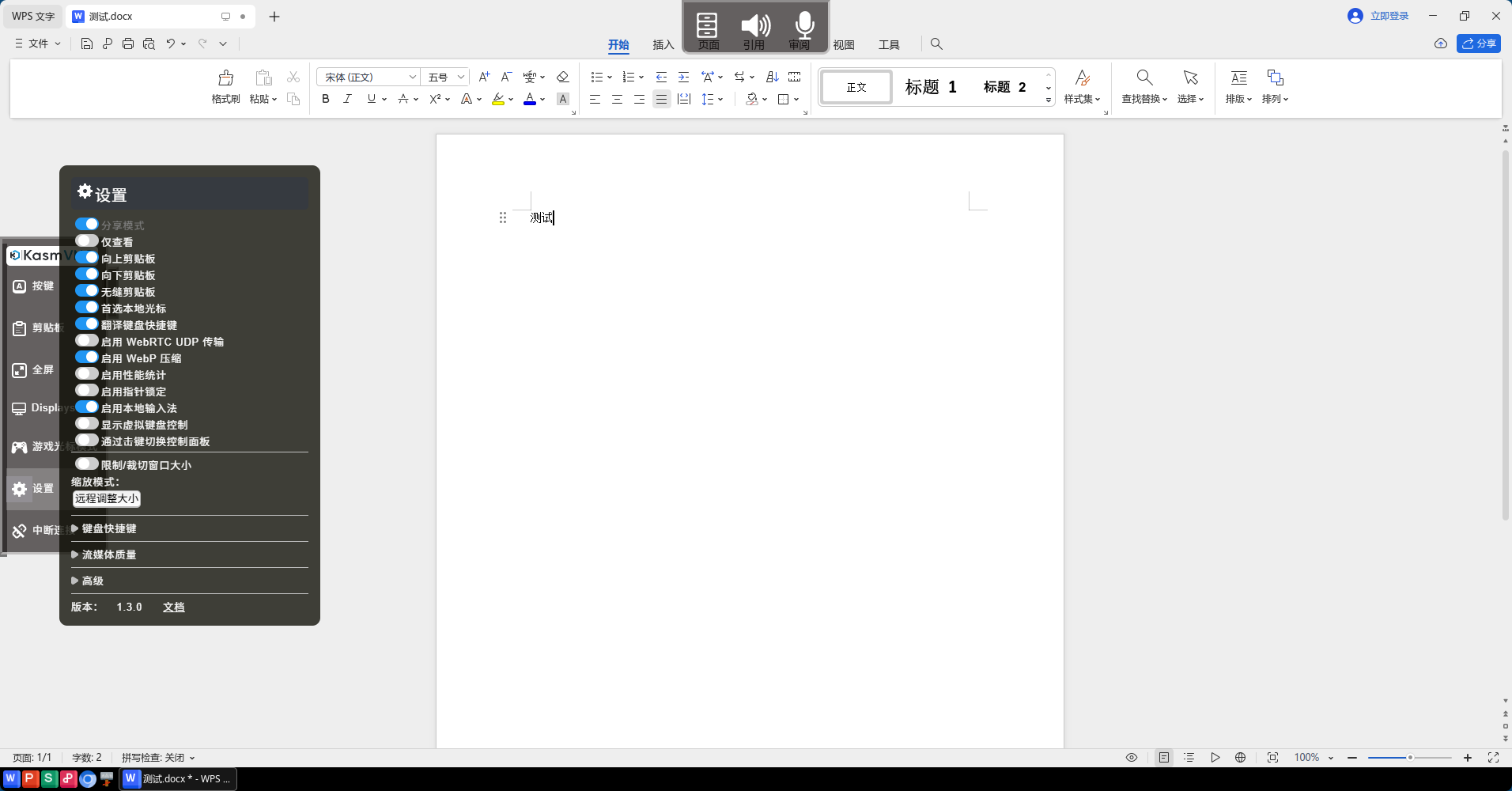
Task: Click the 分享 share button
Action: [1478, 44]
